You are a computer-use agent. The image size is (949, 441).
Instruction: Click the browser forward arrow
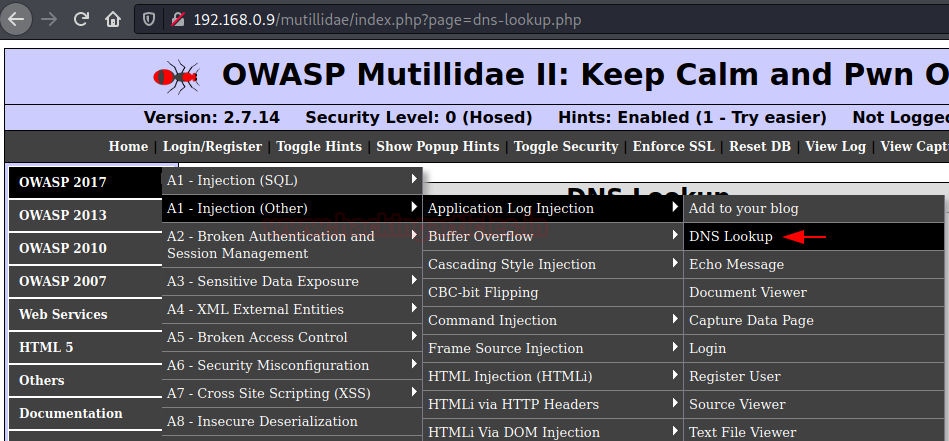pyautogui.click(x=49, y=19)
